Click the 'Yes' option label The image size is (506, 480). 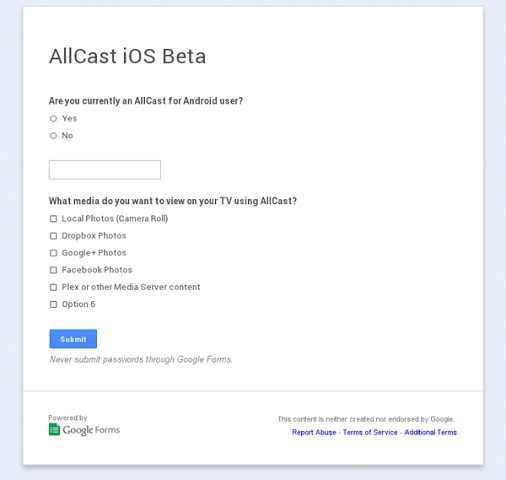pyautogui.click(x=69, y=118)
